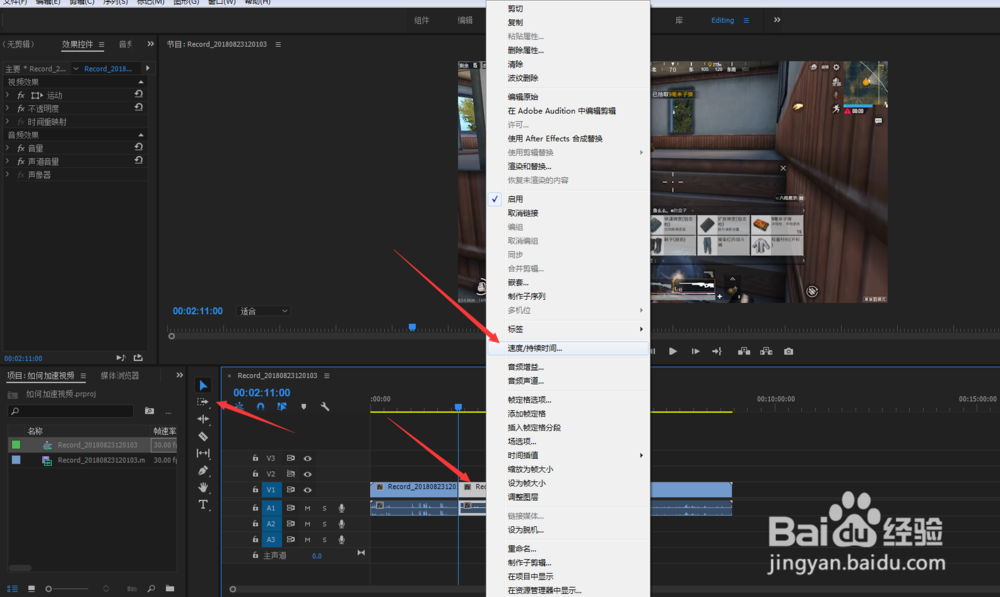Click Go to Out in Program monitor
Image resolution: width=1000 pixels, height=597 pixels.
(717, 351)
